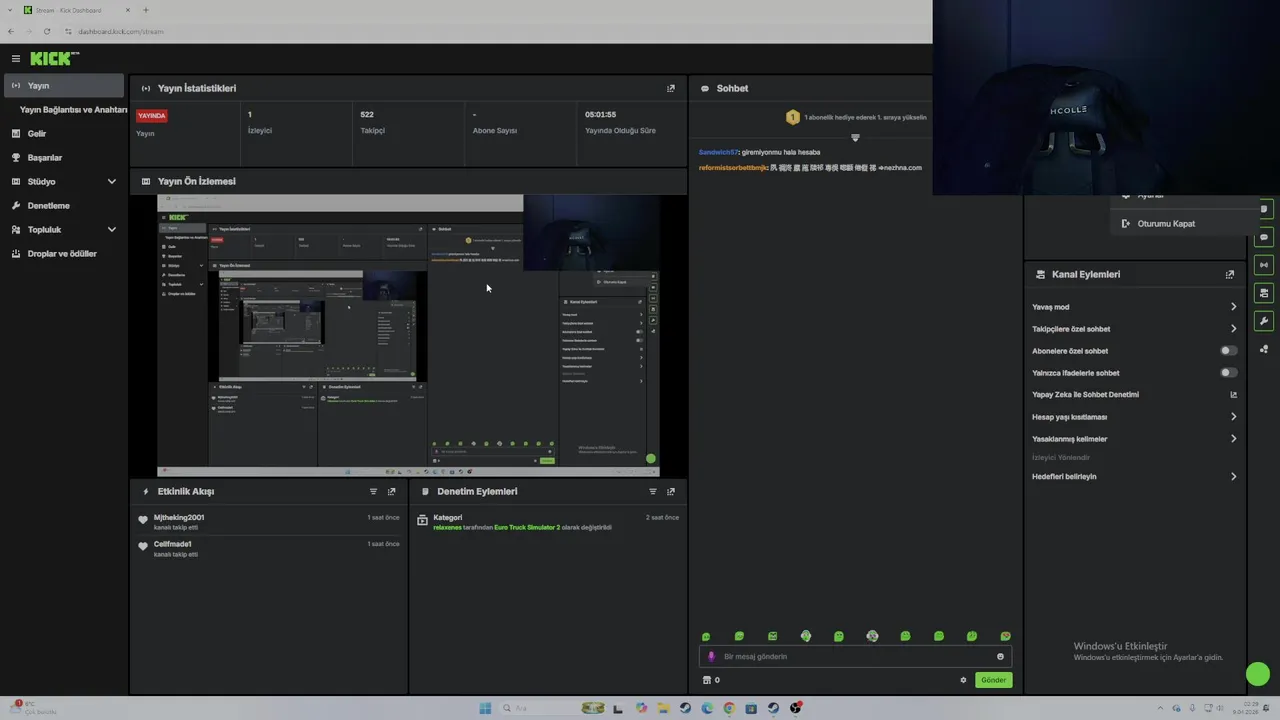Open Yayın in the sidebar
Screen dimensions: 1280x720
(x=64, y=86)
